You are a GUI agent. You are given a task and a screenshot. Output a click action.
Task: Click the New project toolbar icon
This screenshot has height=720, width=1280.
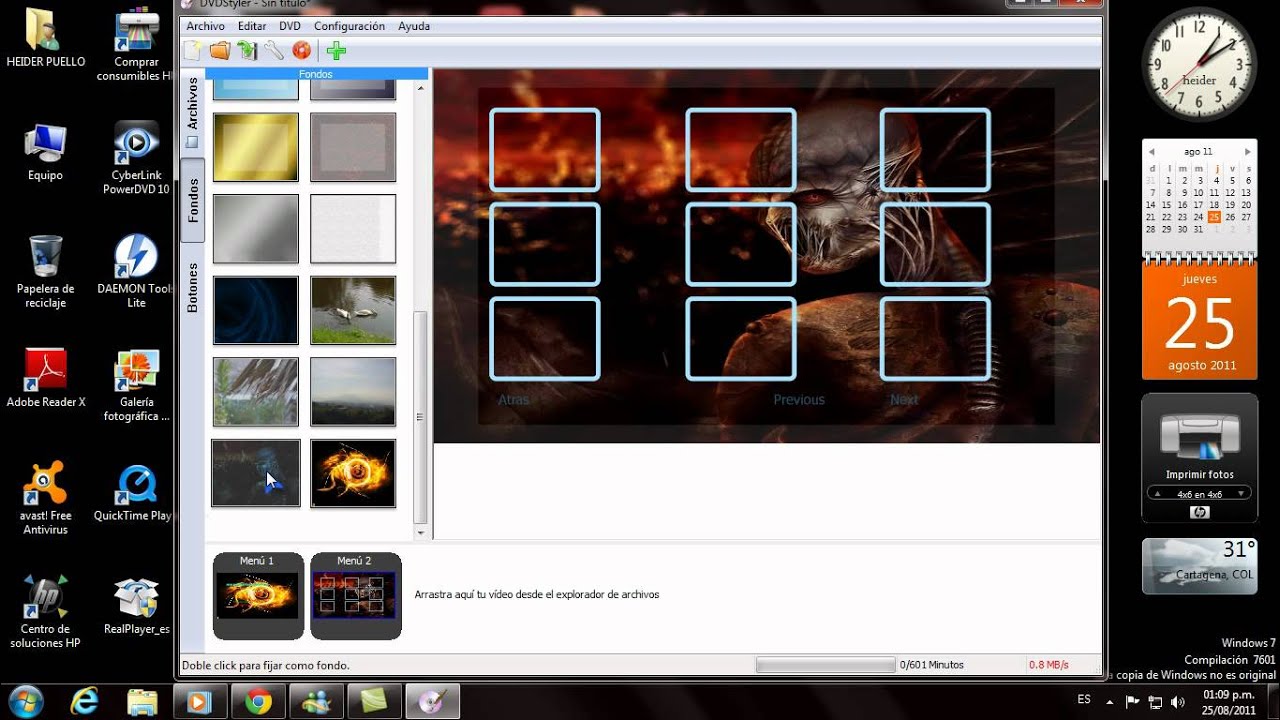pos(193,50)
